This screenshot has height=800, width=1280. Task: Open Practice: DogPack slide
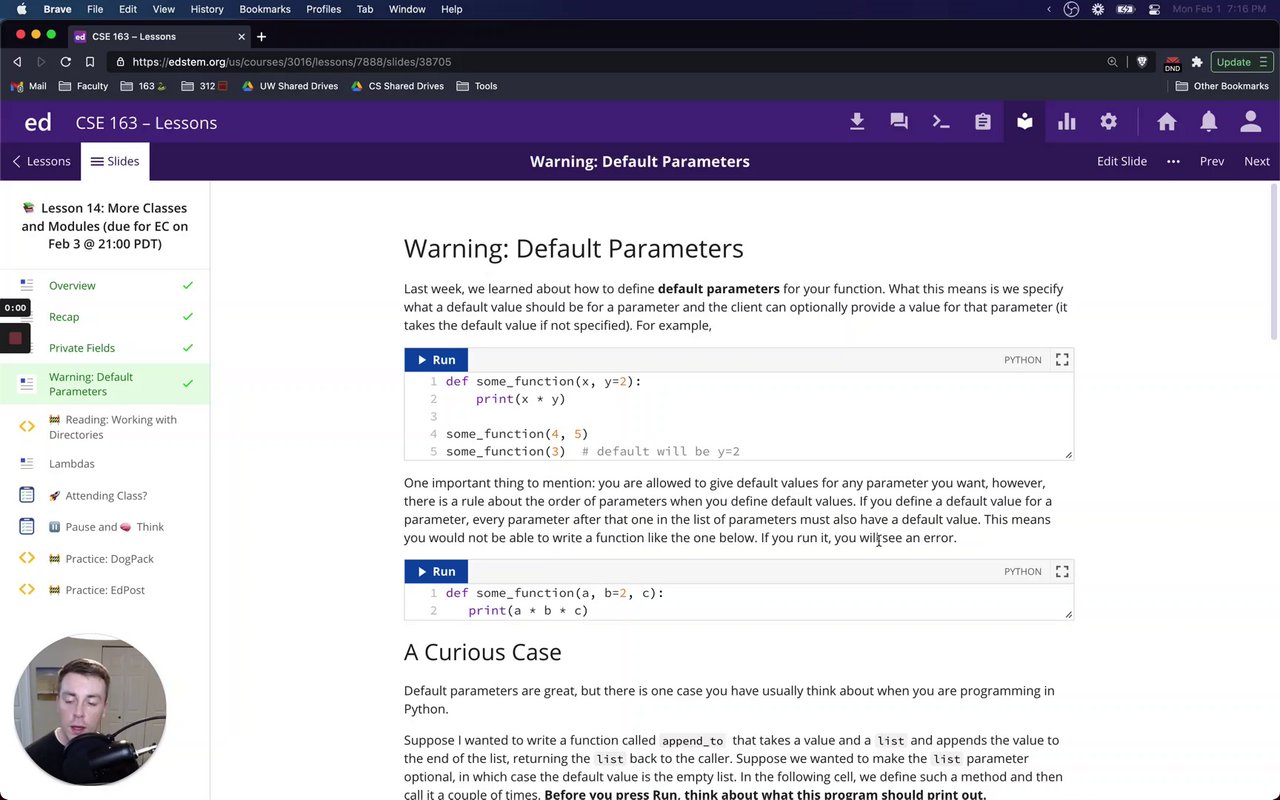click(x=105, y=559)
